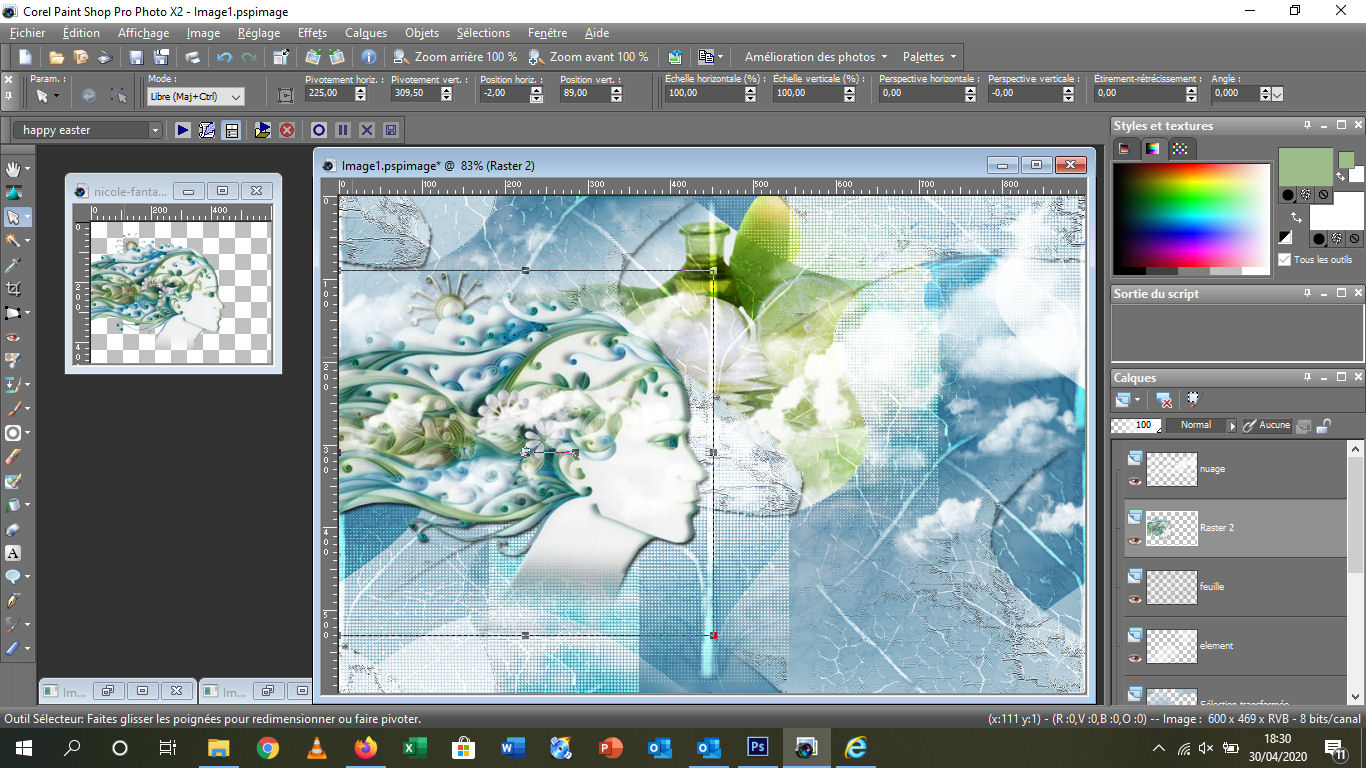This screenshot has width=1366, height=768.
Task: Undo the last action
Action: pyautogui.click(x=224, y=57)
